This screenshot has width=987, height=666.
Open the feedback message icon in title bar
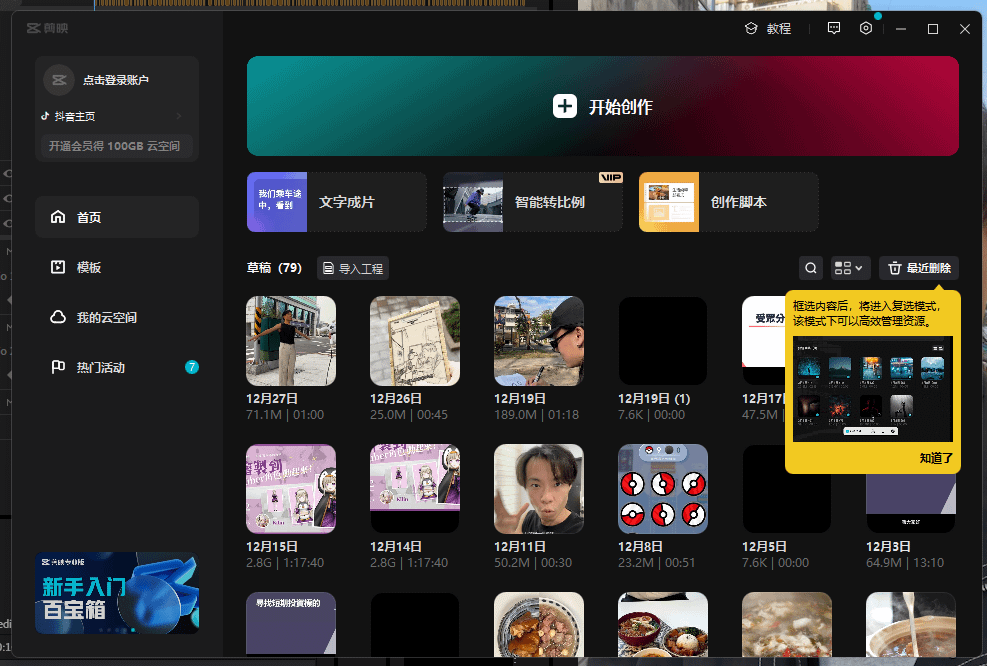coord(834,29)
